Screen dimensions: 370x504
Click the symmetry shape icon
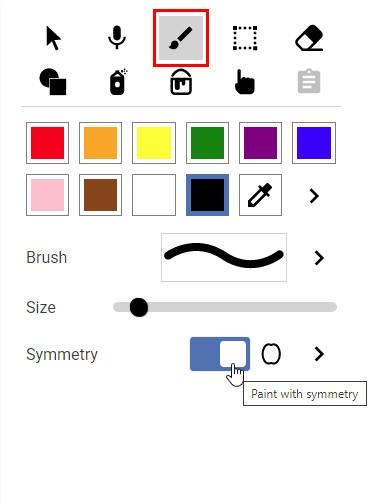(271, 354)
